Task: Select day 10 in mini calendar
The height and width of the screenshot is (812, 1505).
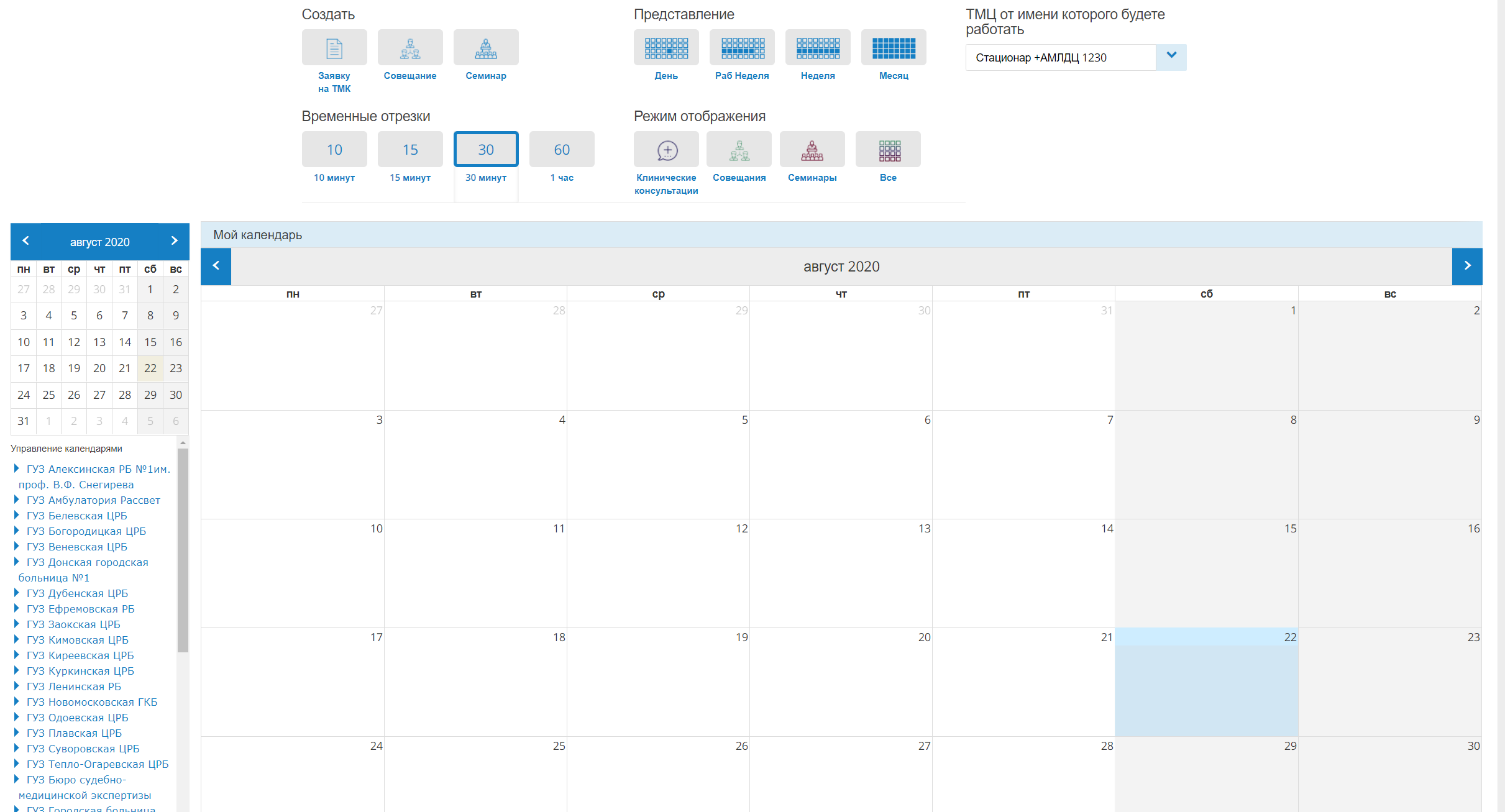Action: pyautogui.click(x=24, y=342)
